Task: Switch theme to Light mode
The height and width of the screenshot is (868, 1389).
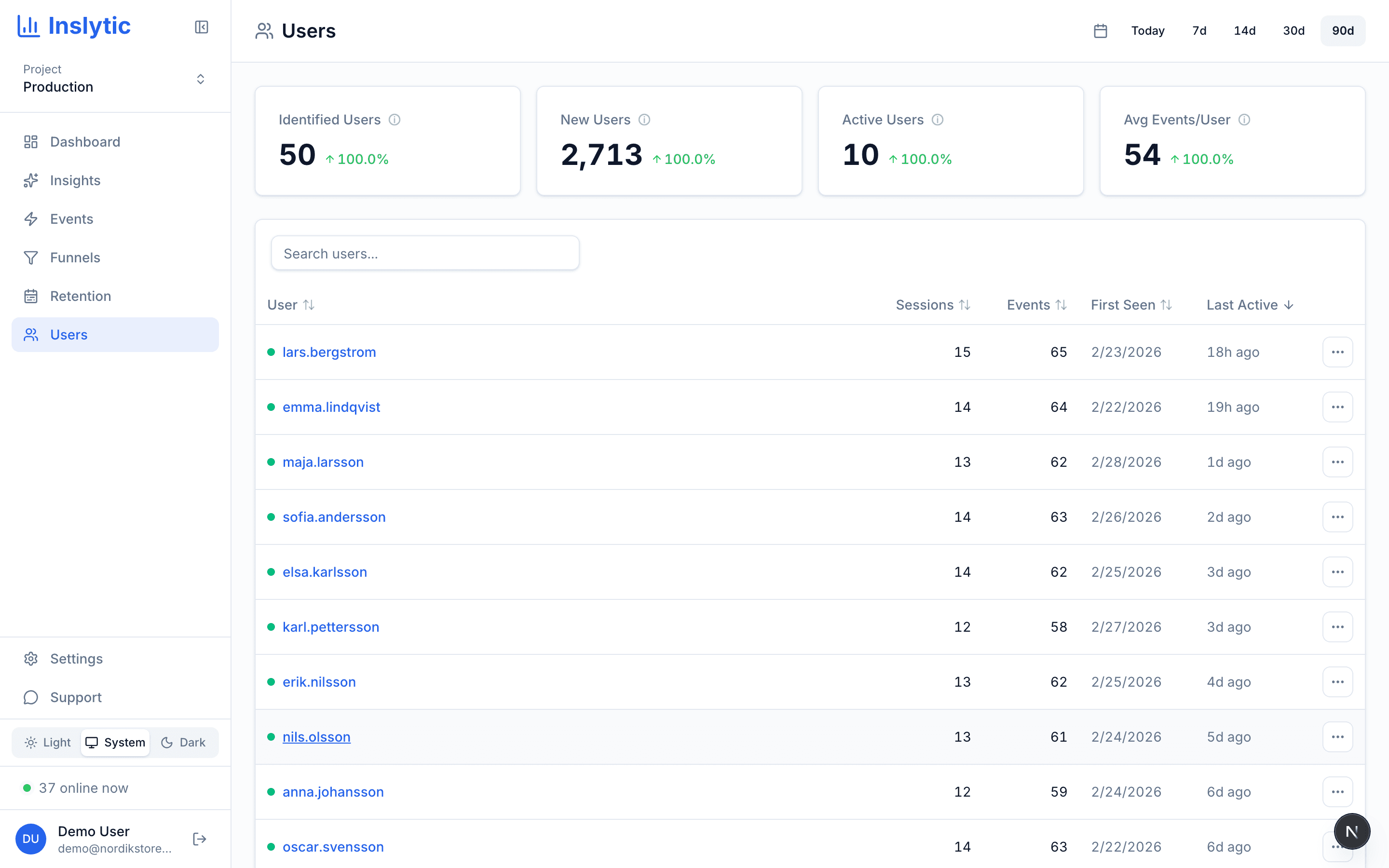Action: (x=47, y=742)
